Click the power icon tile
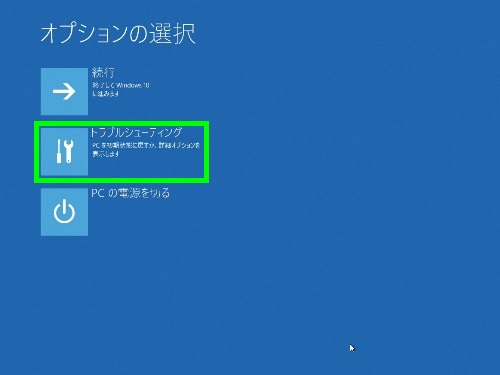Viewport: 500px width, 375px height. pos(64,212)
